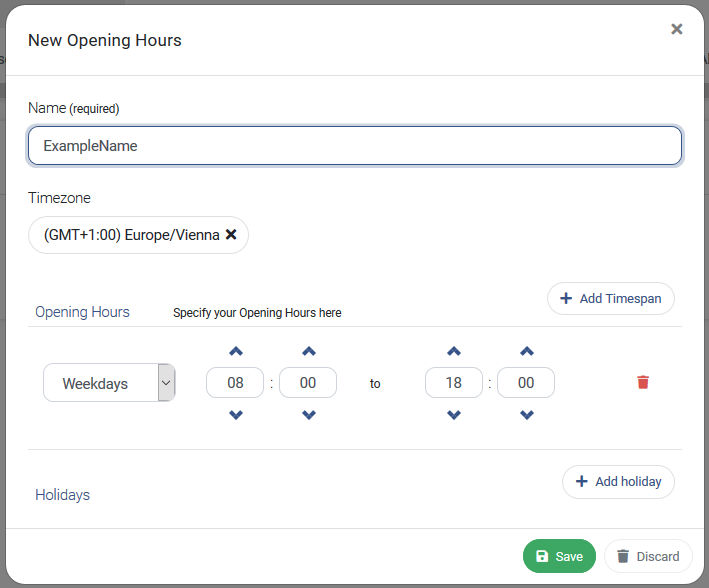This screenshot has width=709, height=588.
Task: Increase the end minutes value
Action: tap(526, 351)
